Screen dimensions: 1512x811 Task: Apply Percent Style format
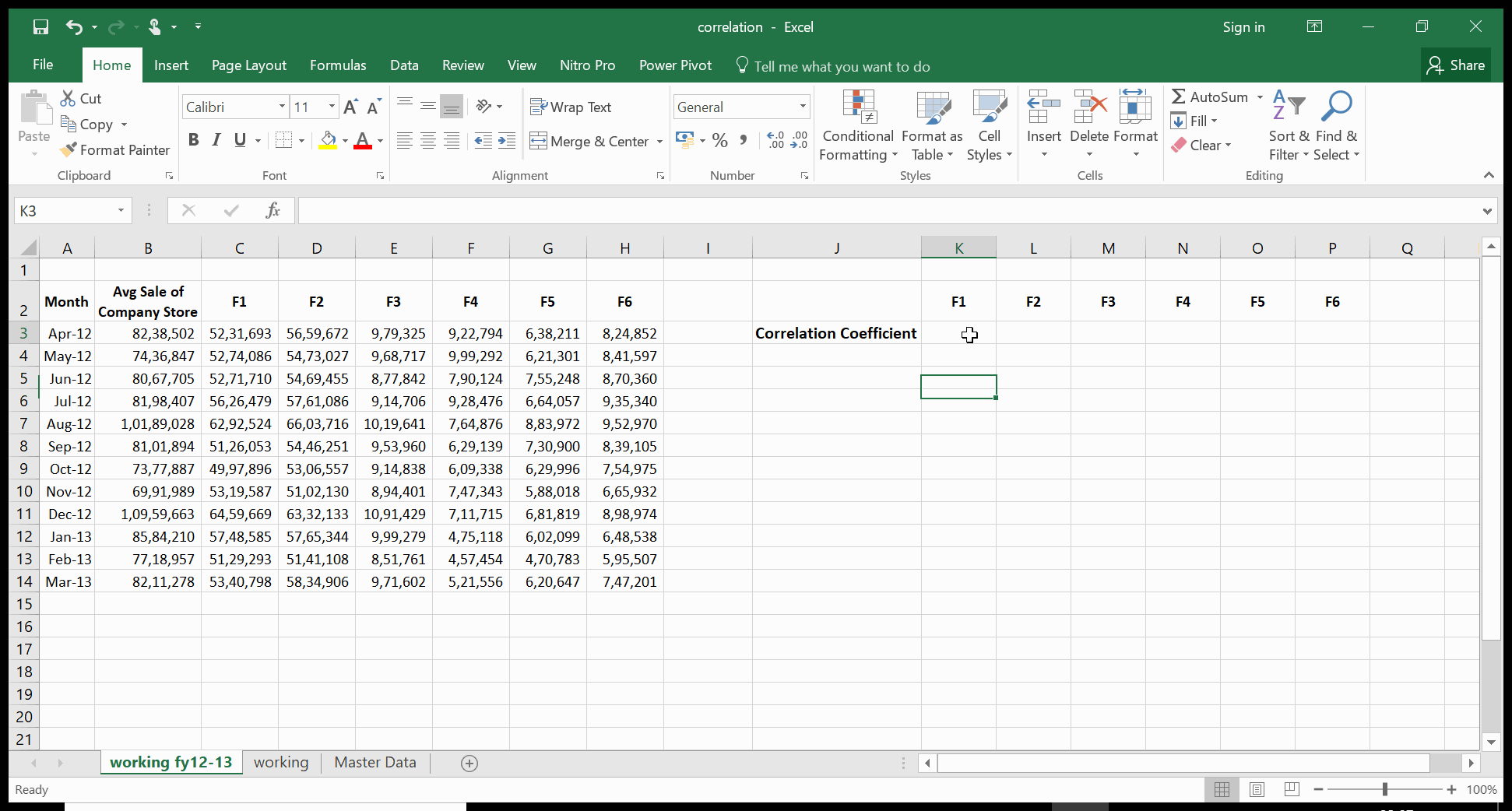[720, 141]
